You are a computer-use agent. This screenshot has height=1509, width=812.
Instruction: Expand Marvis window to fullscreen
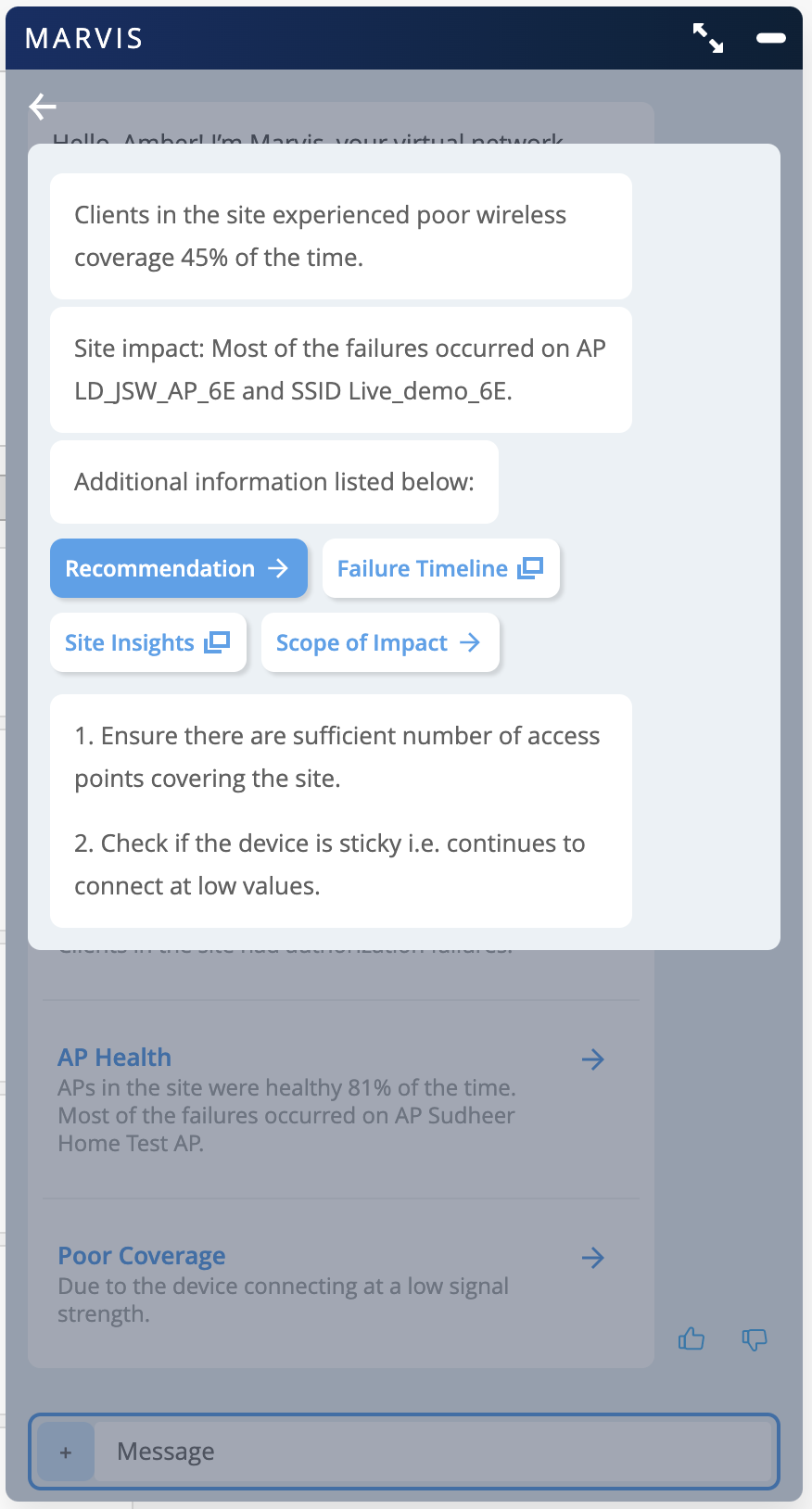(708, 38)
